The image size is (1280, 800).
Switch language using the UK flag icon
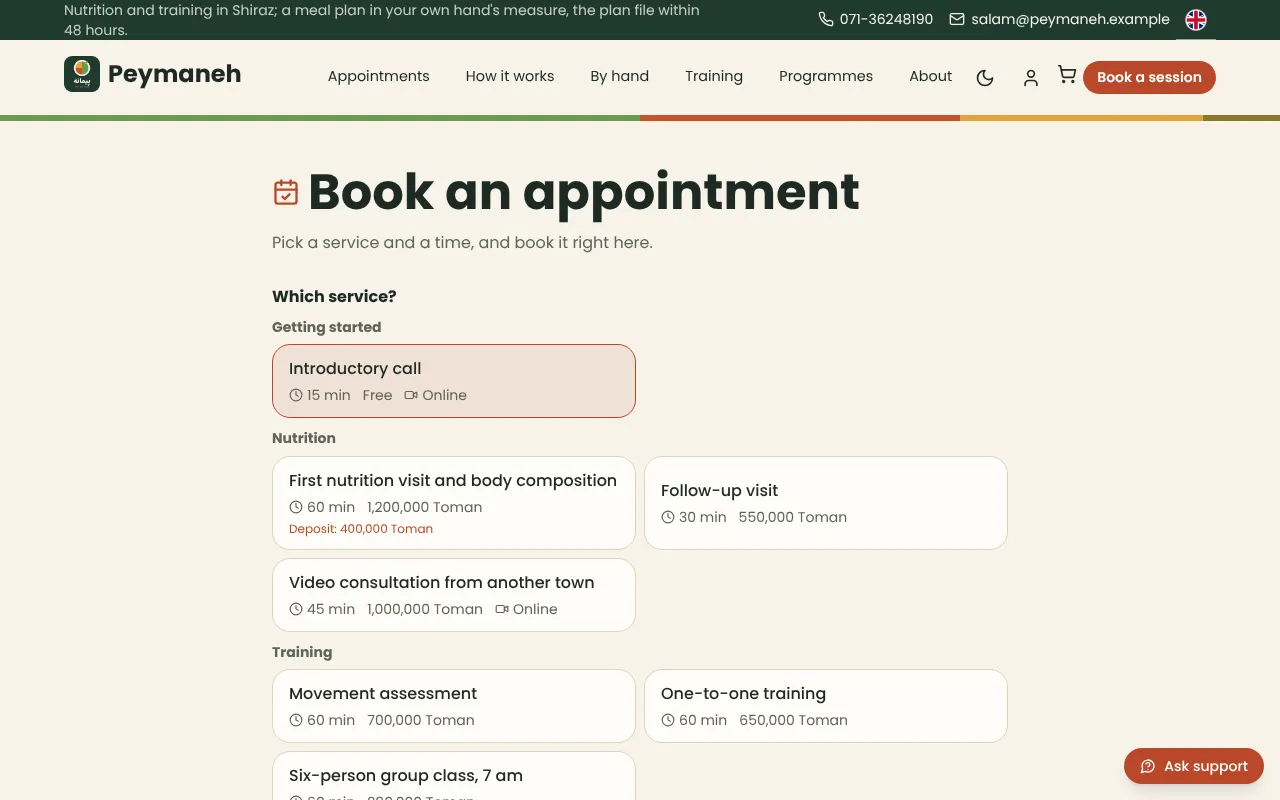coord(1196,20)
